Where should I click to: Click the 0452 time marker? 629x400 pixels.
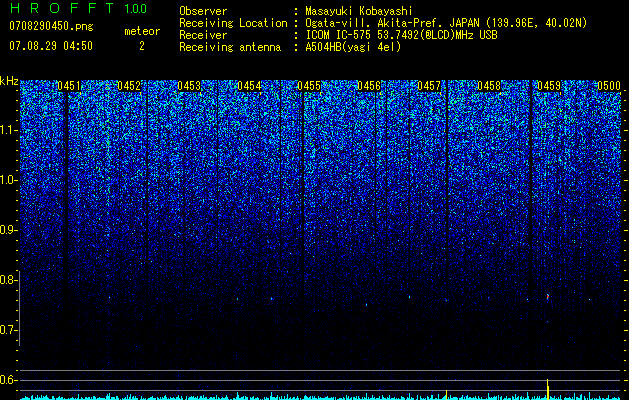(x=129, y=86)
